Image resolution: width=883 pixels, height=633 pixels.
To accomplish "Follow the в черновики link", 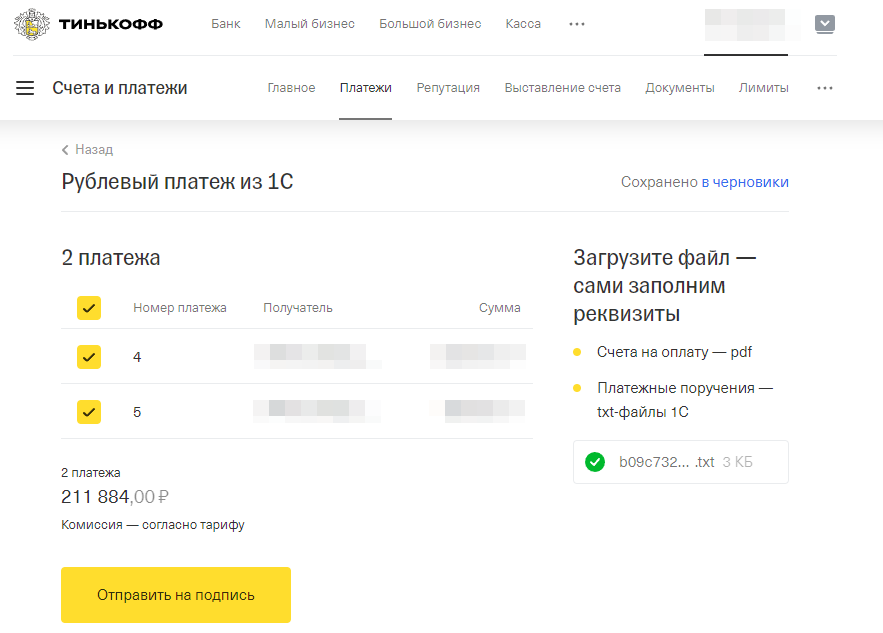I will coord(744,182).
